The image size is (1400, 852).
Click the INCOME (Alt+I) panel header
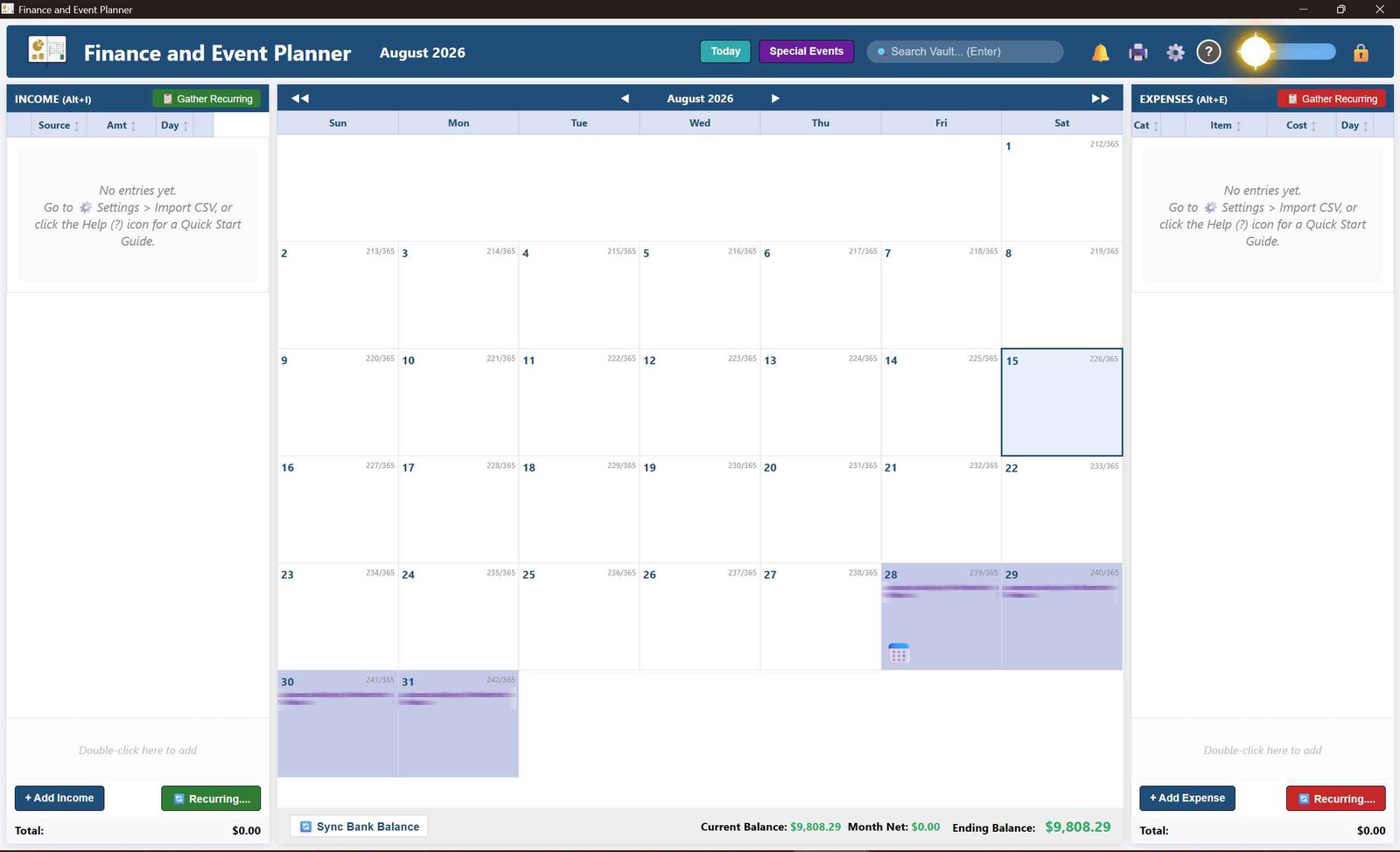(53, 99)
